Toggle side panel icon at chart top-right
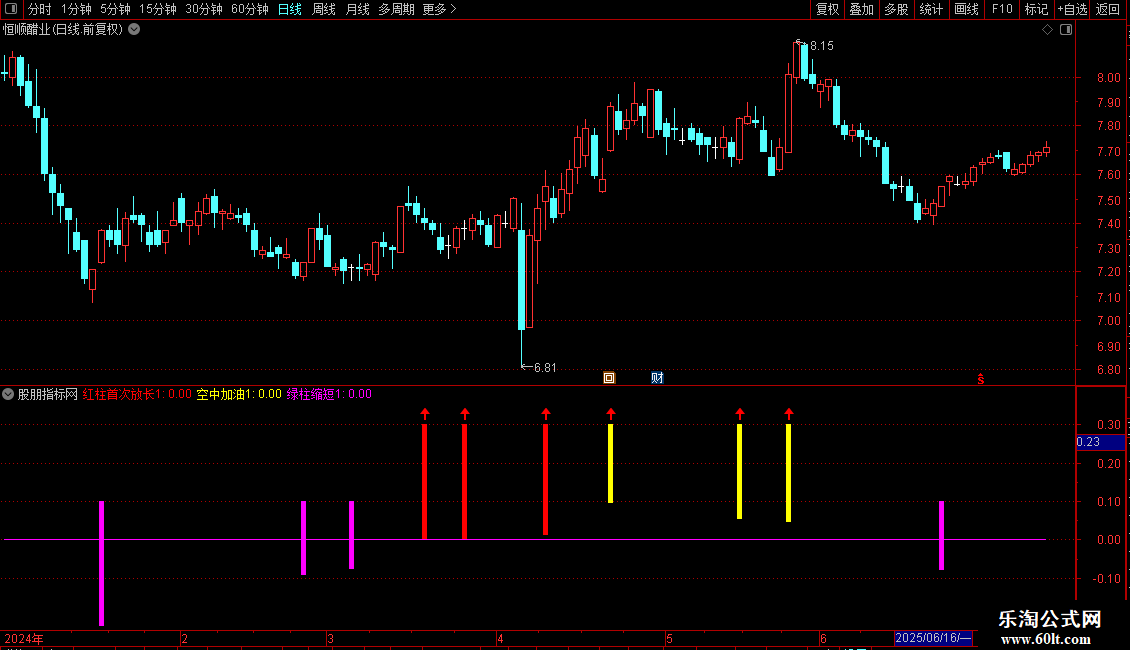1130x650 pixels. [1066, 30]
